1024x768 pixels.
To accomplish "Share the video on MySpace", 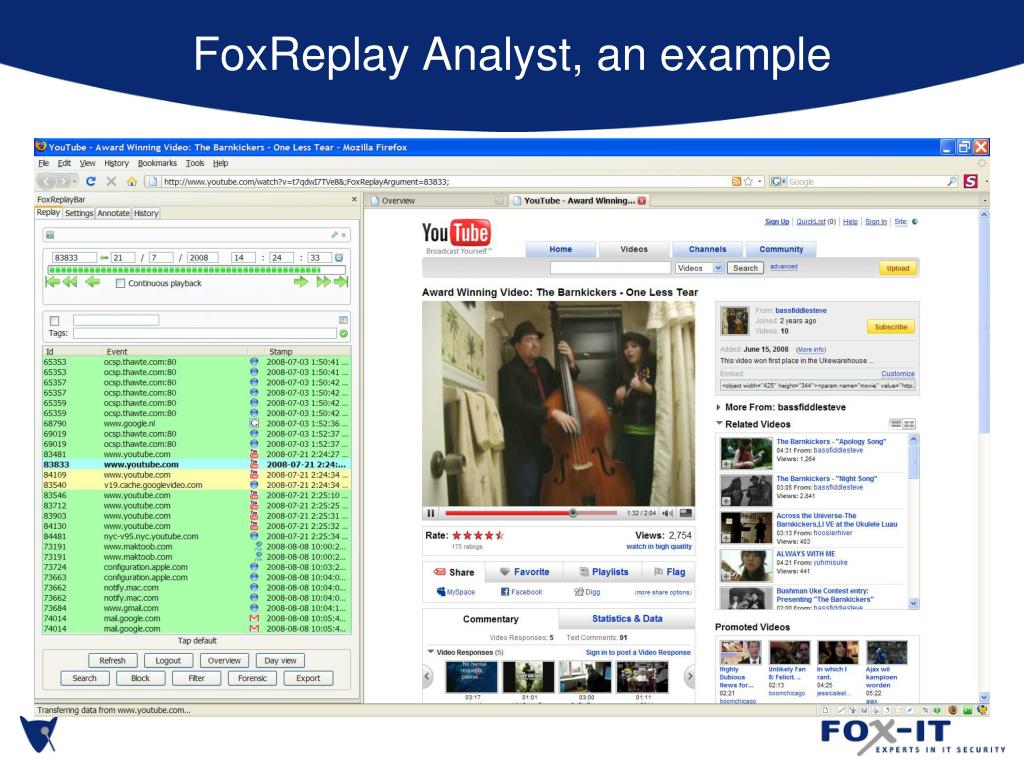I will point(456,592).
